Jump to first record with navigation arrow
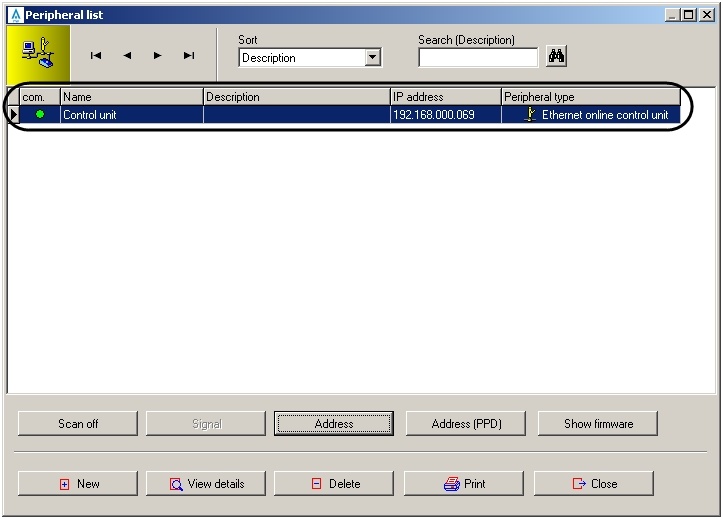 pos(96,56)
